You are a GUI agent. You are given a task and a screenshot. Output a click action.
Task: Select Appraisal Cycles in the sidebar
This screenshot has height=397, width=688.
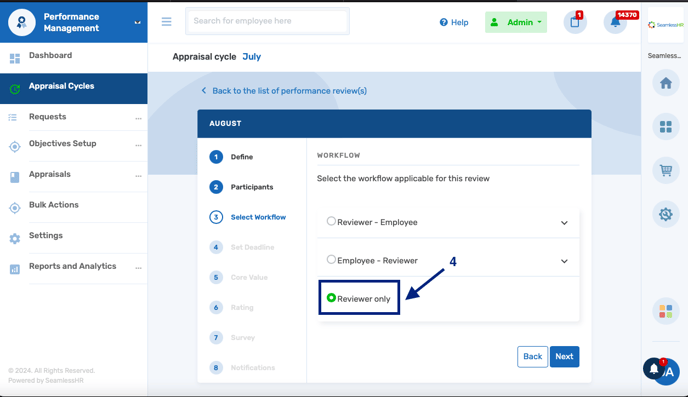point(74,89)
